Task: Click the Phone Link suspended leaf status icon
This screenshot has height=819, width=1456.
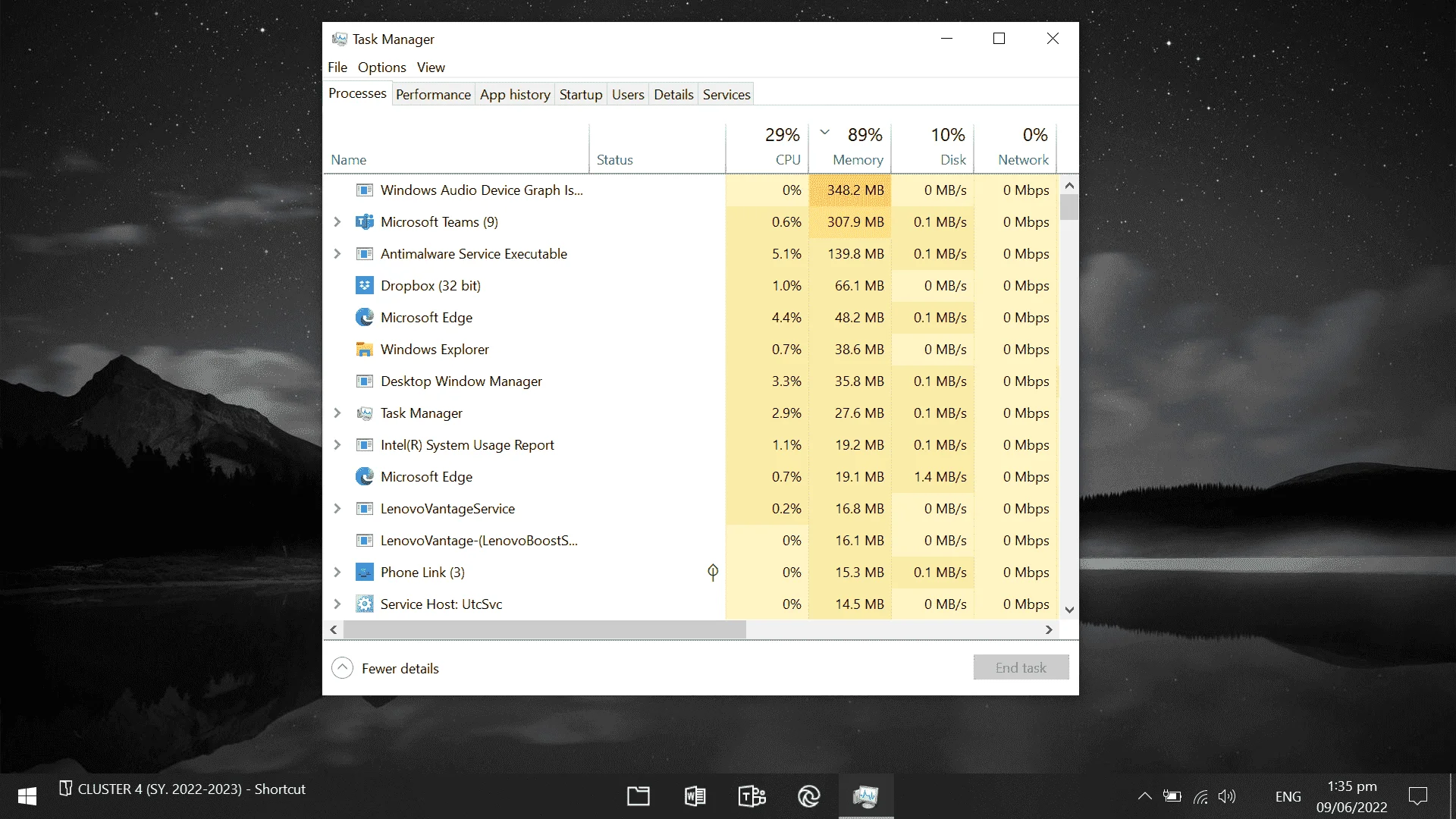Action: click(713, 573)
